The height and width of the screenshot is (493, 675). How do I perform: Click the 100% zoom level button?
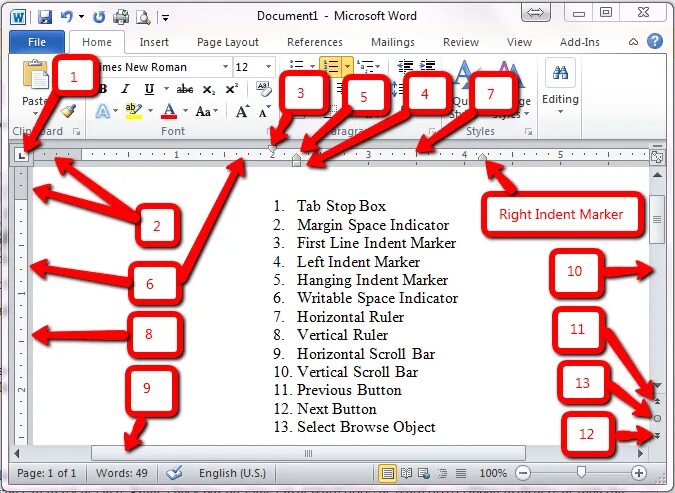pyautogui.click(x=492, y=473)
